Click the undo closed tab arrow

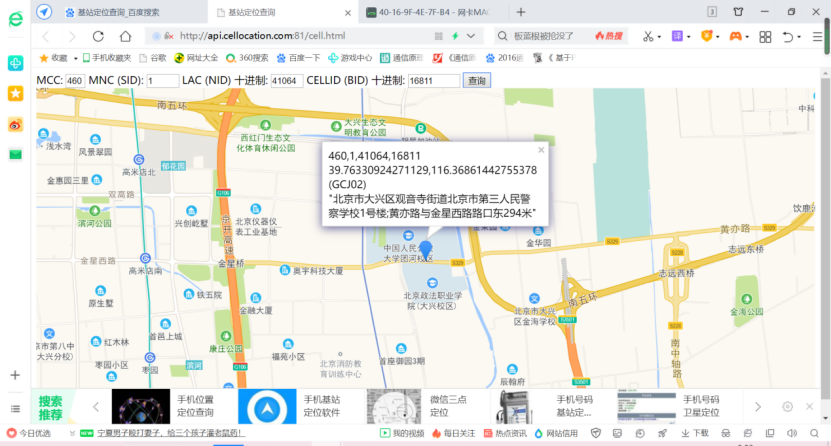[788, 37]
